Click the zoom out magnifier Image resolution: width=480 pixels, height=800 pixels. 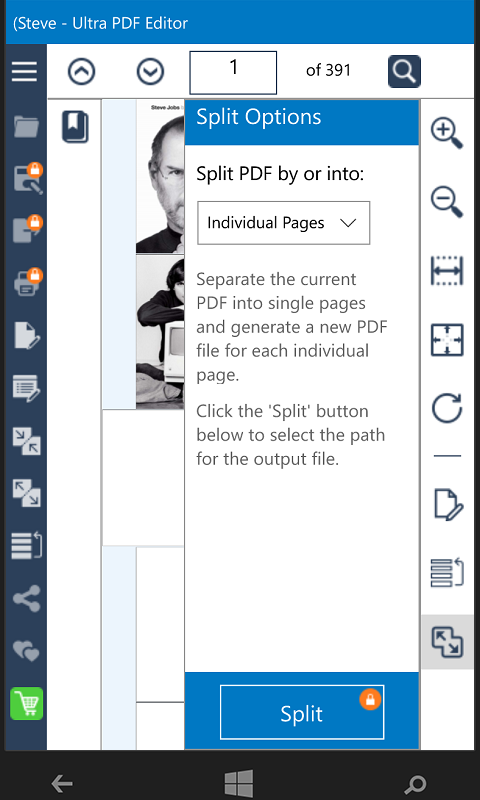click(x=446, y=202)
